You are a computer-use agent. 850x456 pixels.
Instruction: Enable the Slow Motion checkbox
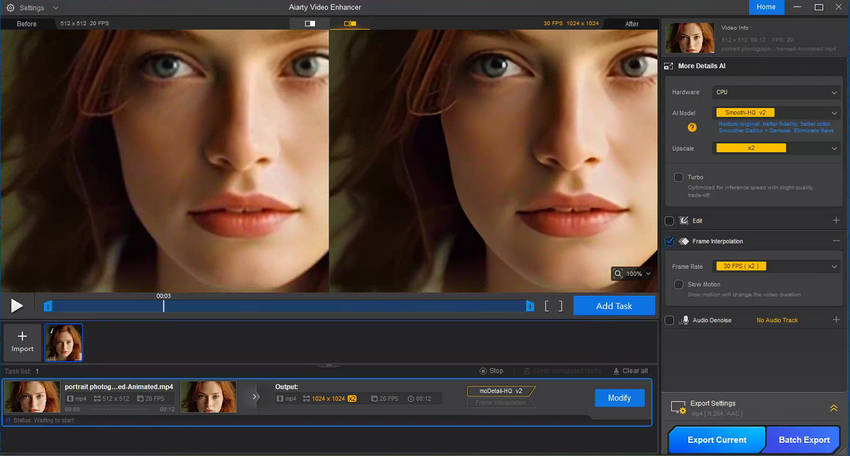click(678, 284)
